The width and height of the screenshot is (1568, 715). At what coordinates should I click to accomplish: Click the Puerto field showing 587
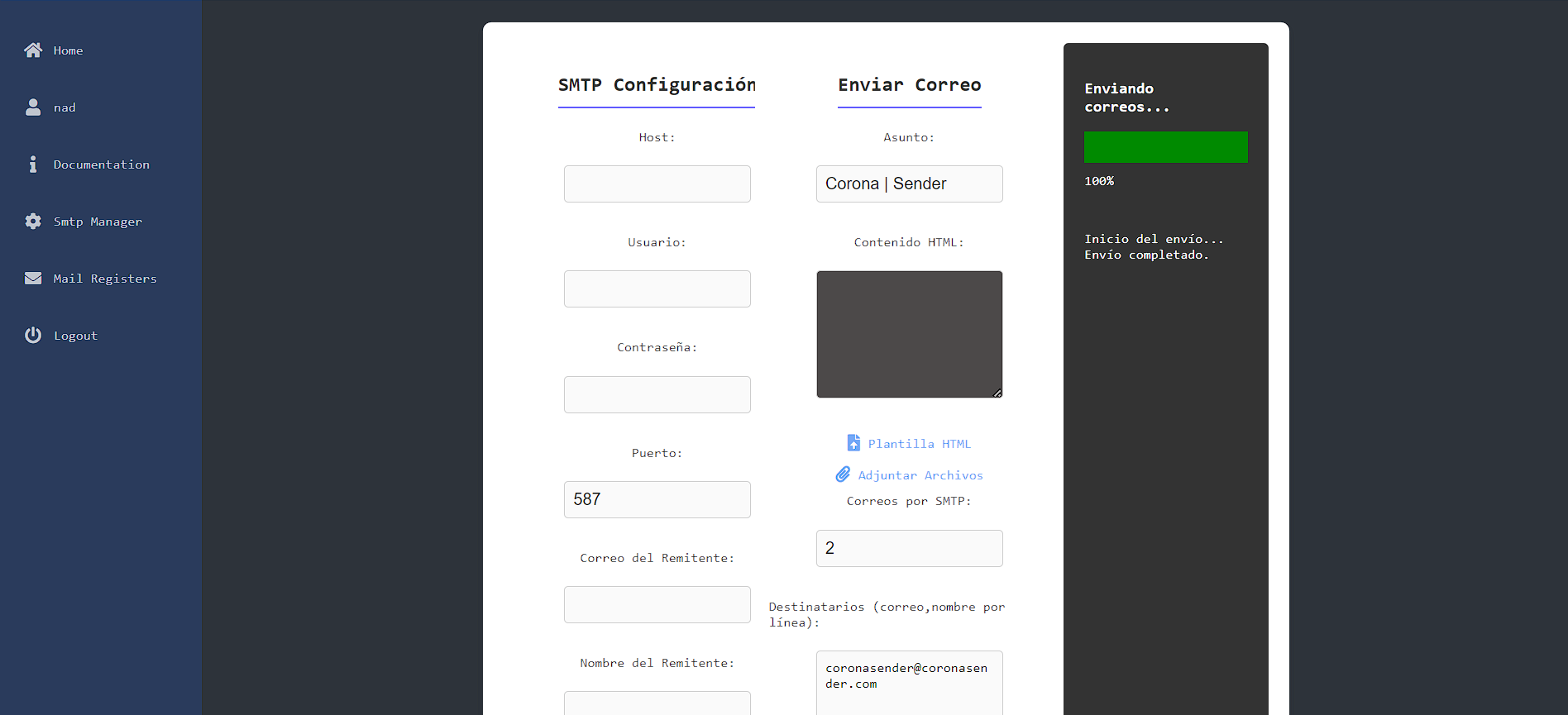pyautogui.click(x=657, y=499)
